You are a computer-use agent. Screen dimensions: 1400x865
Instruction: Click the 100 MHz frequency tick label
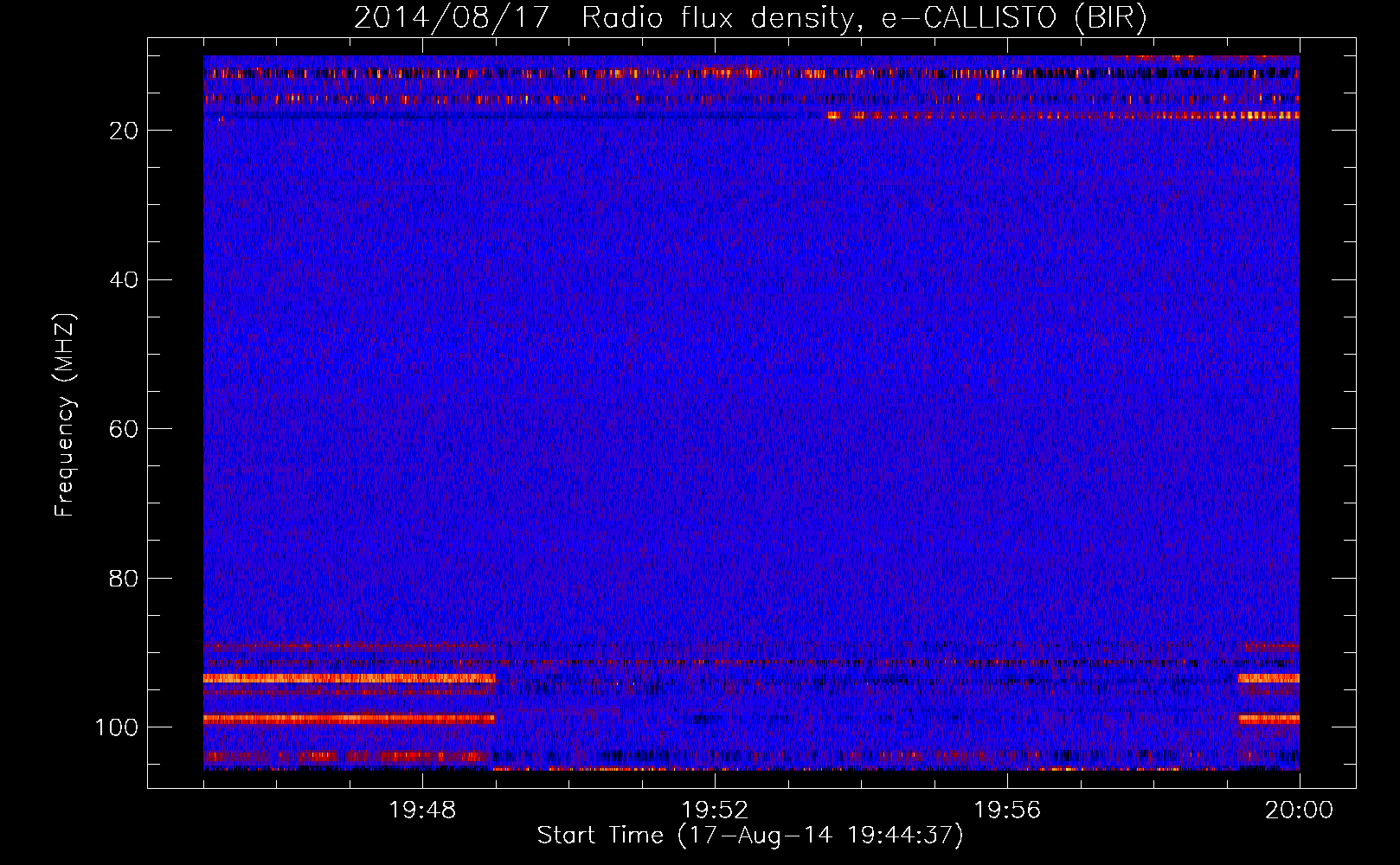(x=117, y=727)
